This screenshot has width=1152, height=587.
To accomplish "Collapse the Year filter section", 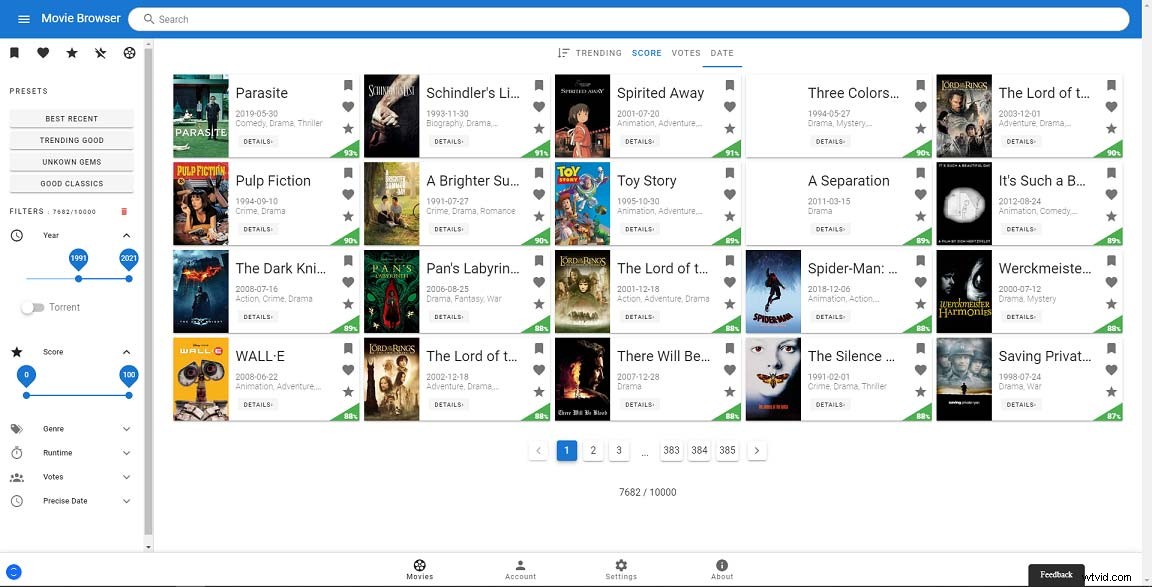I will click(x=126, y=235).
